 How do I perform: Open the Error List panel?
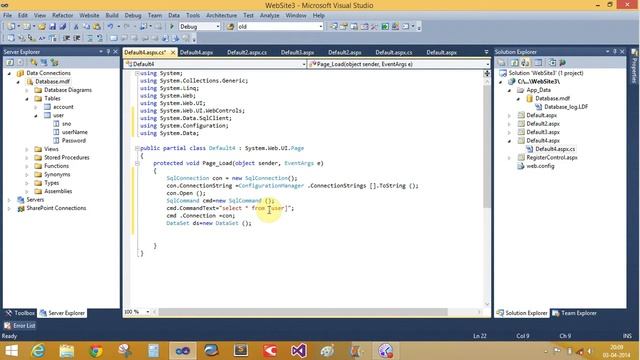20,326
